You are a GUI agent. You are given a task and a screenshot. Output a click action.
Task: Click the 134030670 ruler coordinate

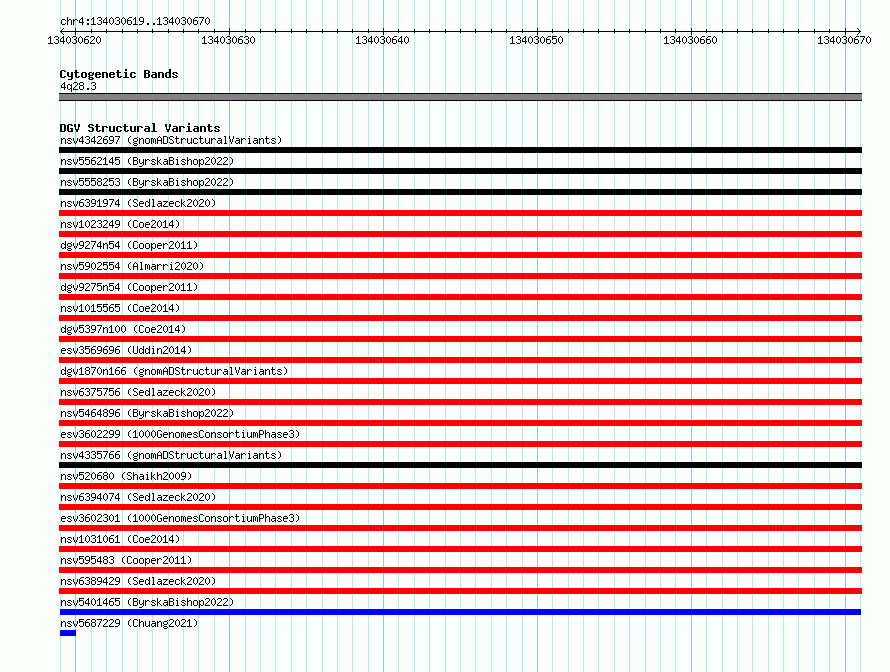coord(844,40)
